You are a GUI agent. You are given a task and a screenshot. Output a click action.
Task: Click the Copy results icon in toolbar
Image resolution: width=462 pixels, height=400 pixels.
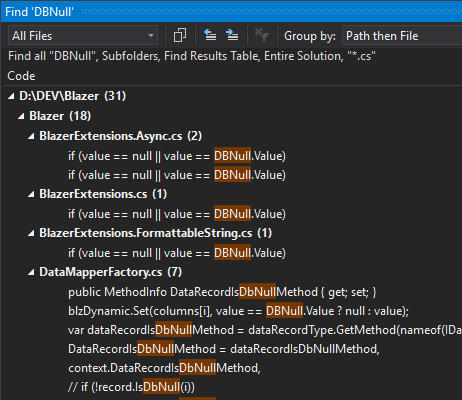180,35
